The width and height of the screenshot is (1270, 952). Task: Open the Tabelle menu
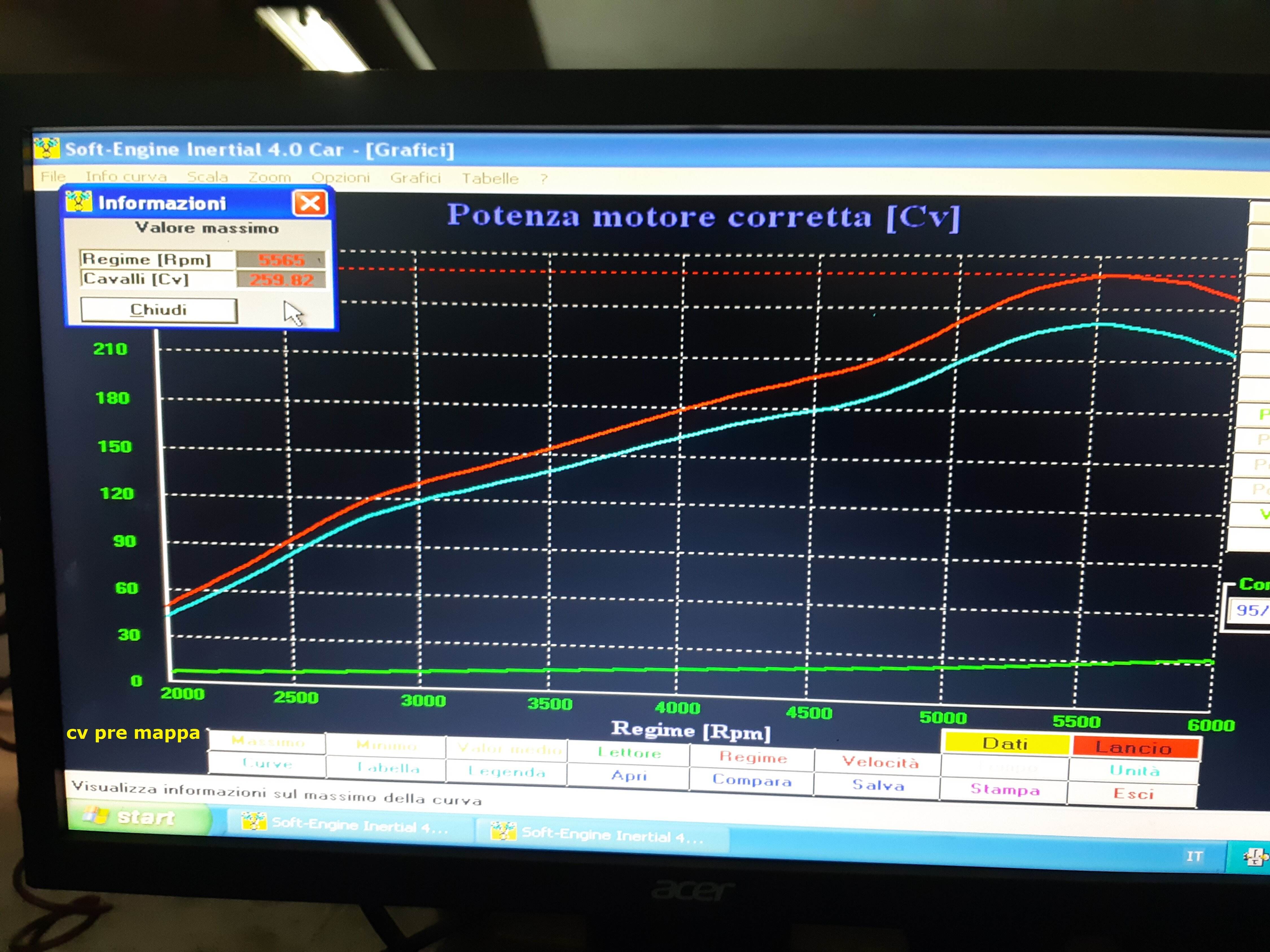tap(490, 179)
